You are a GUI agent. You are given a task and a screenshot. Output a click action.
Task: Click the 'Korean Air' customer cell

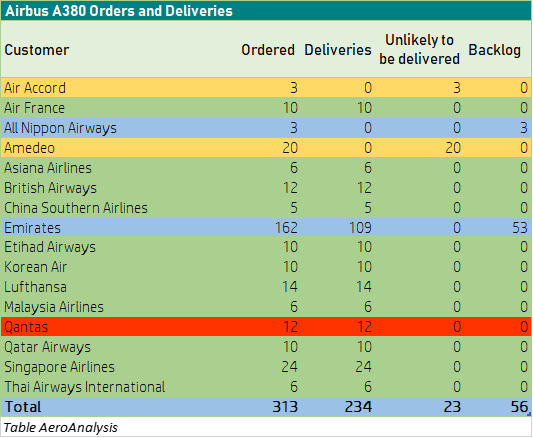(35, 267)
